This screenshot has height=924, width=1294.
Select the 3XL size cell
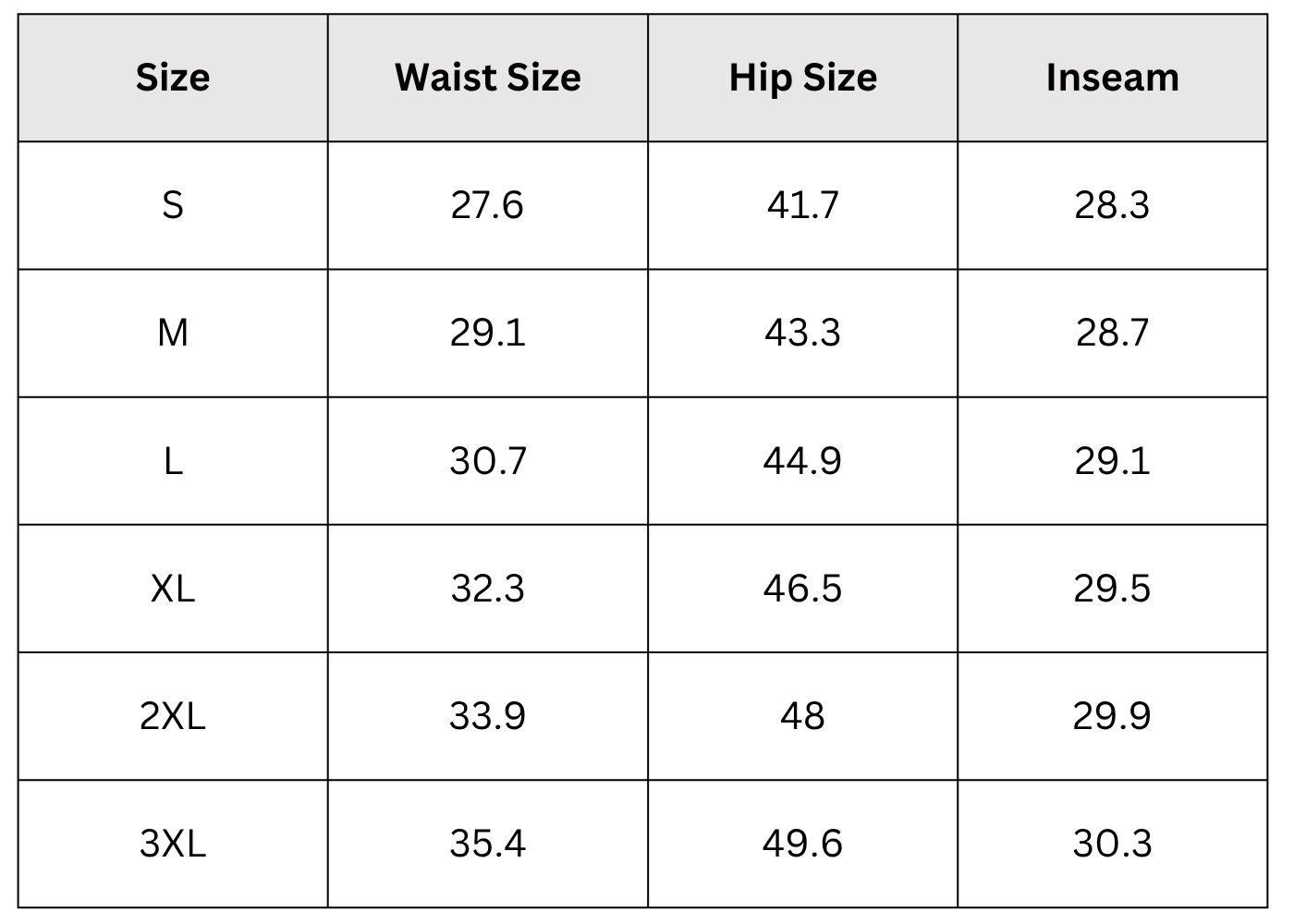point(173,843)
